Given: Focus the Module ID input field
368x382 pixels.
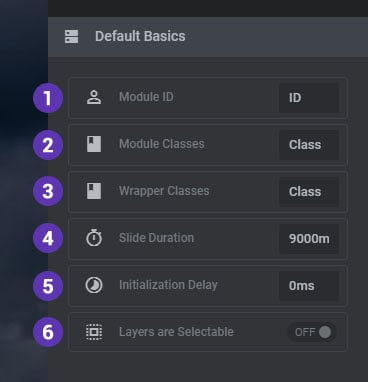Looking at the screenshot, I should pyautogui.click(x=309, y=98).
